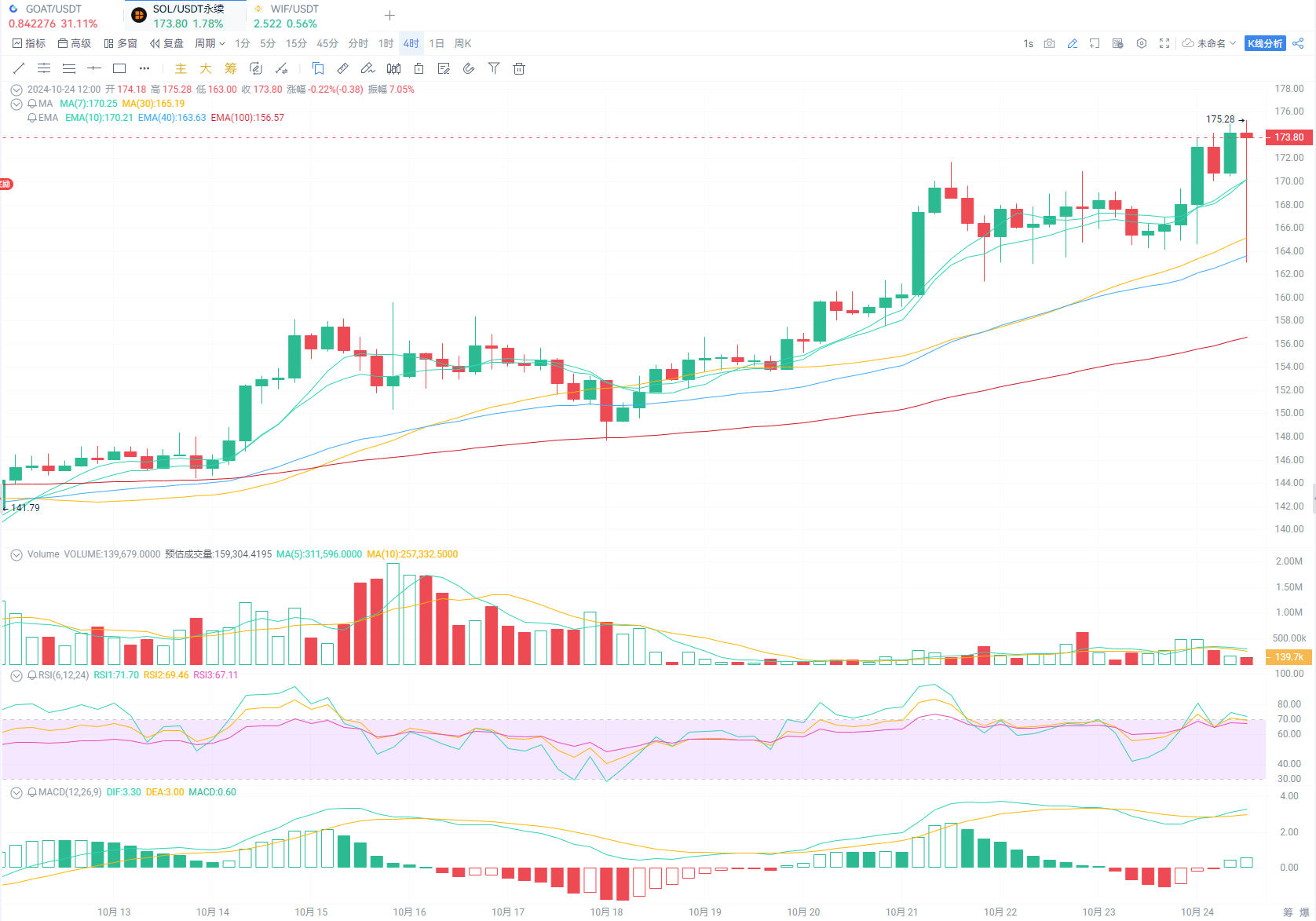Select the freehand pen drawing tool
Image resolution: width=1316 pixels, height=921 pixels.
[x=368, y=68]
